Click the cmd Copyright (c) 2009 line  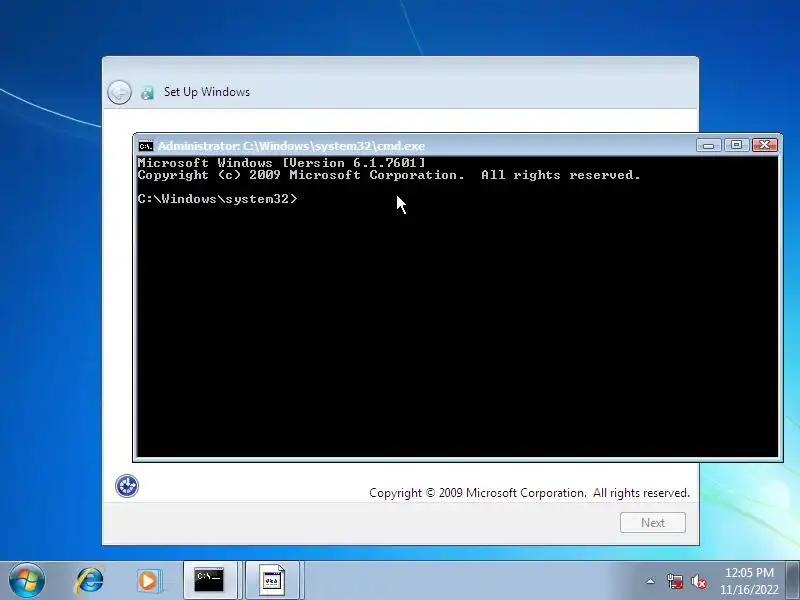click(389, 175)
